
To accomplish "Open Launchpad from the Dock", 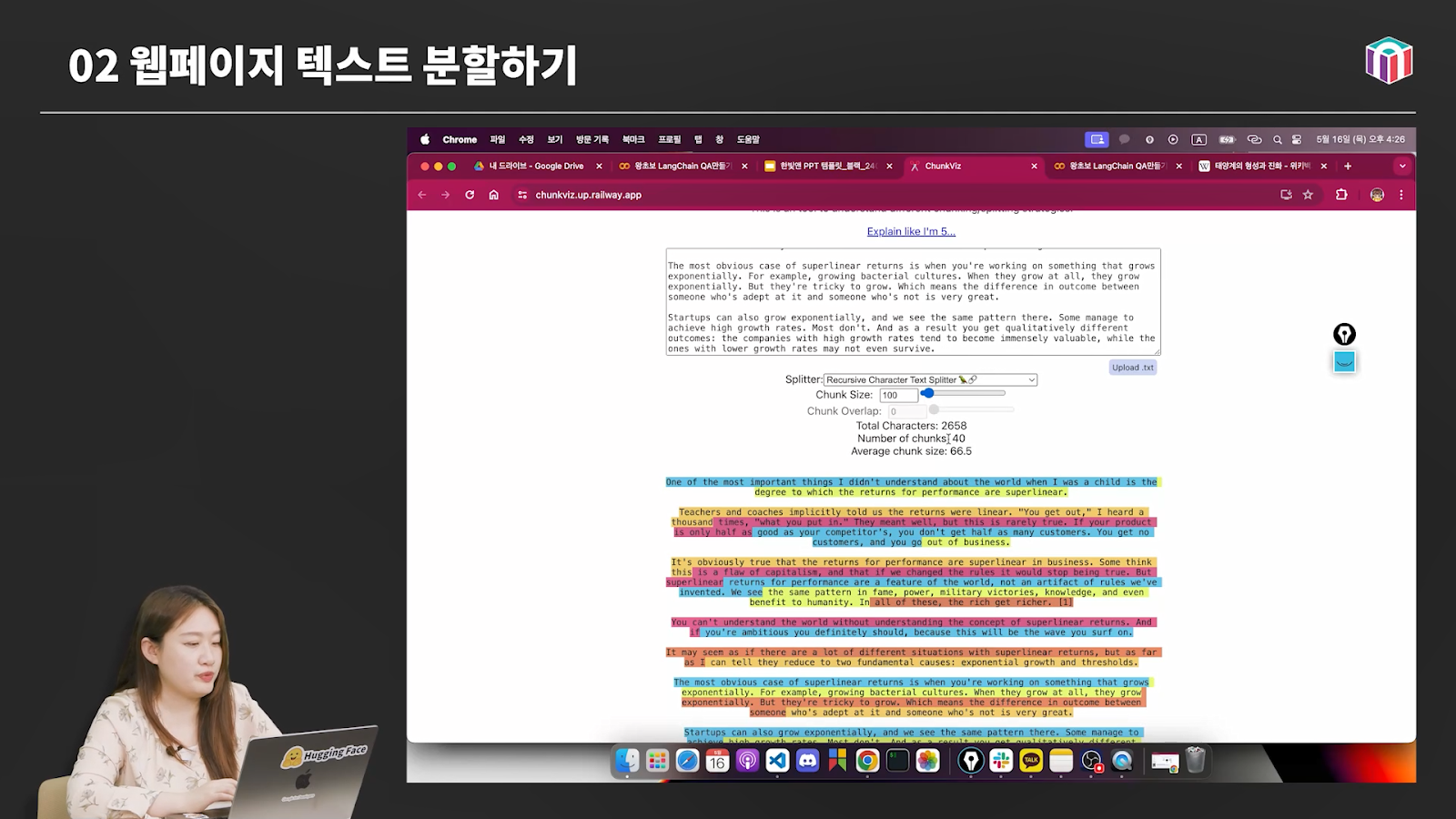I will pos(657,760).
